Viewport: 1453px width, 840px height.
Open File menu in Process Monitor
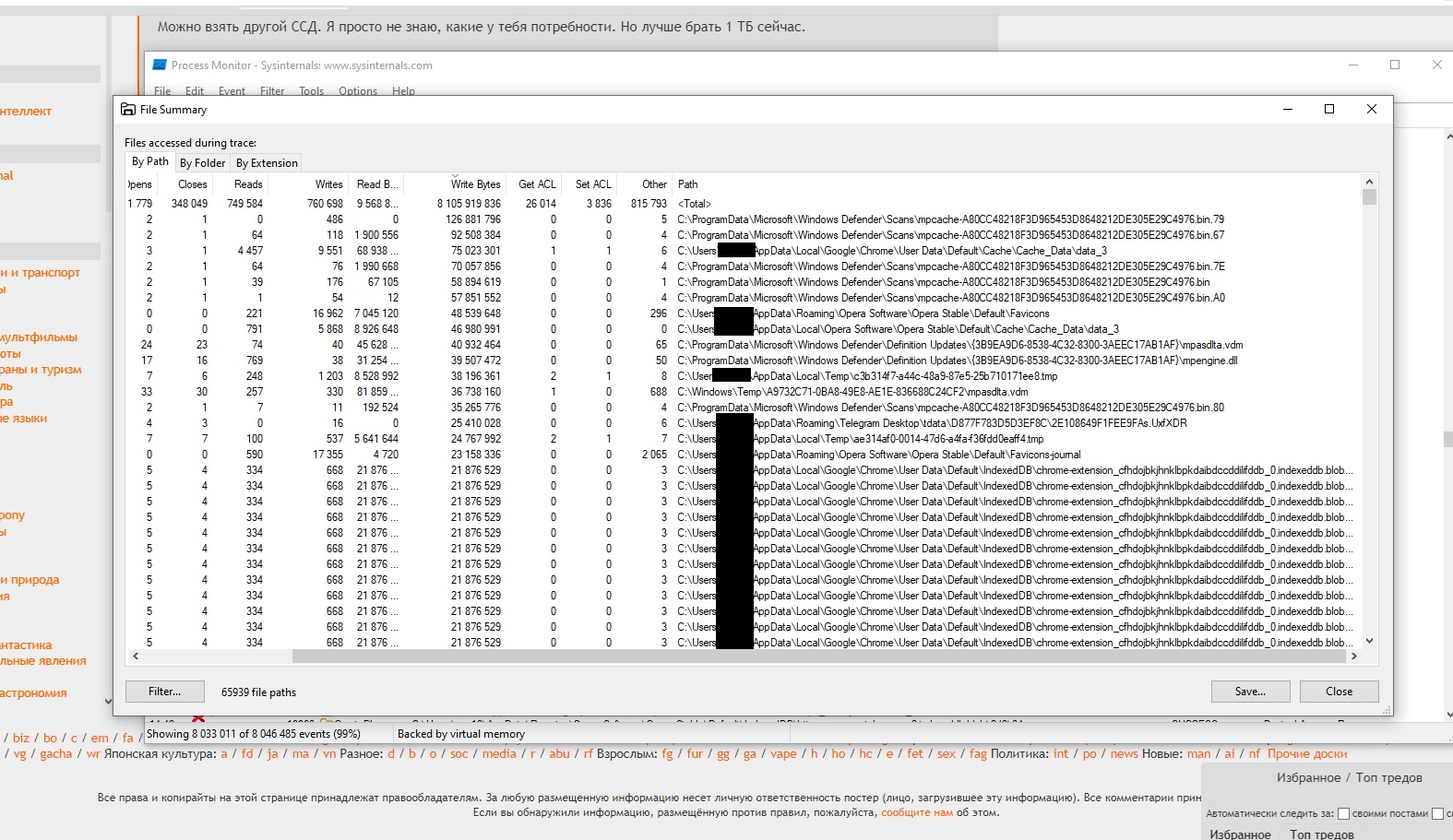coord(162,91)
